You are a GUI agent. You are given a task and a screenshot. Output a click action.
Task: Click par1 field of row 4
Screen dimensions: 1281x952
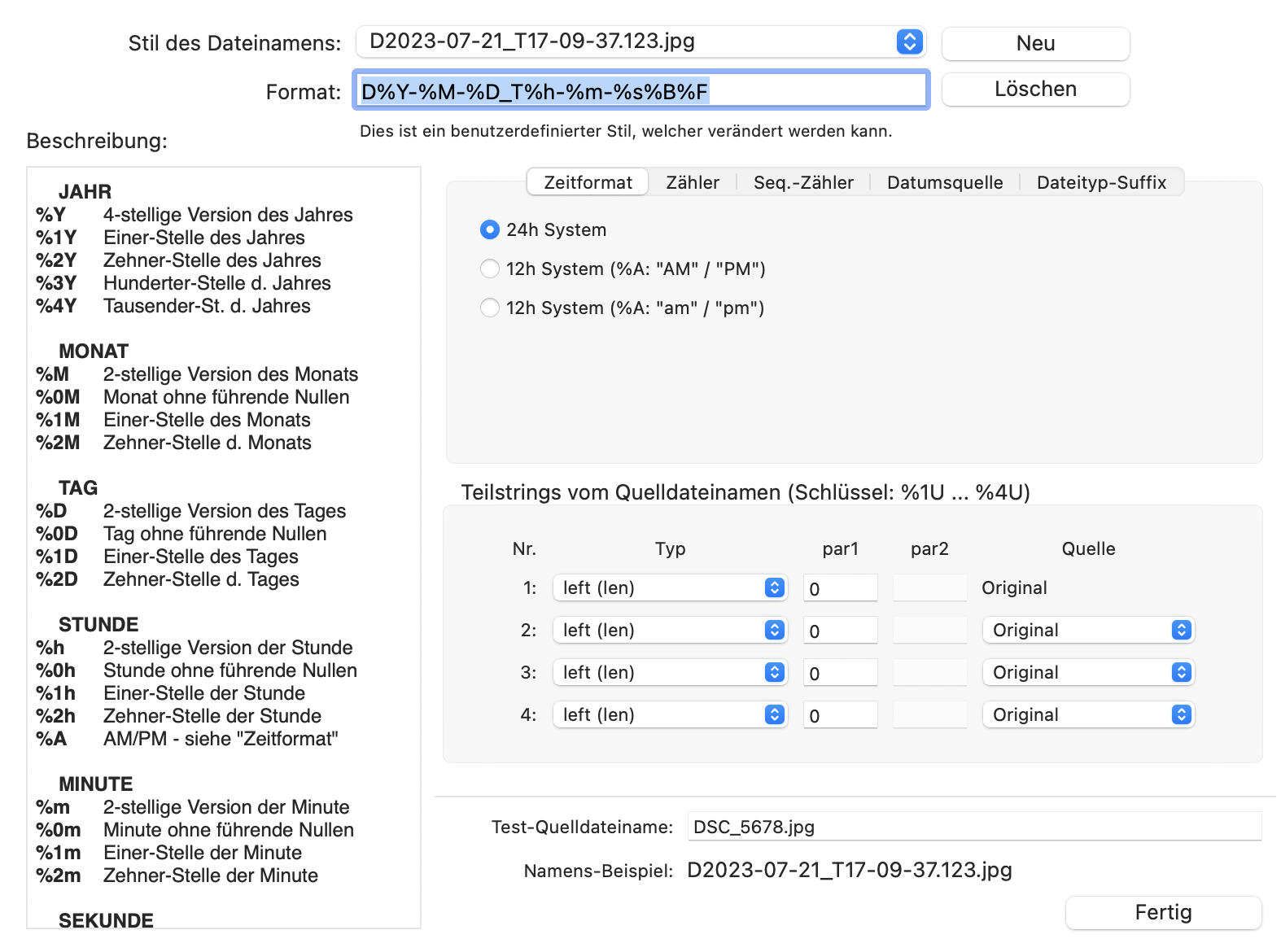tap(840, 715)
